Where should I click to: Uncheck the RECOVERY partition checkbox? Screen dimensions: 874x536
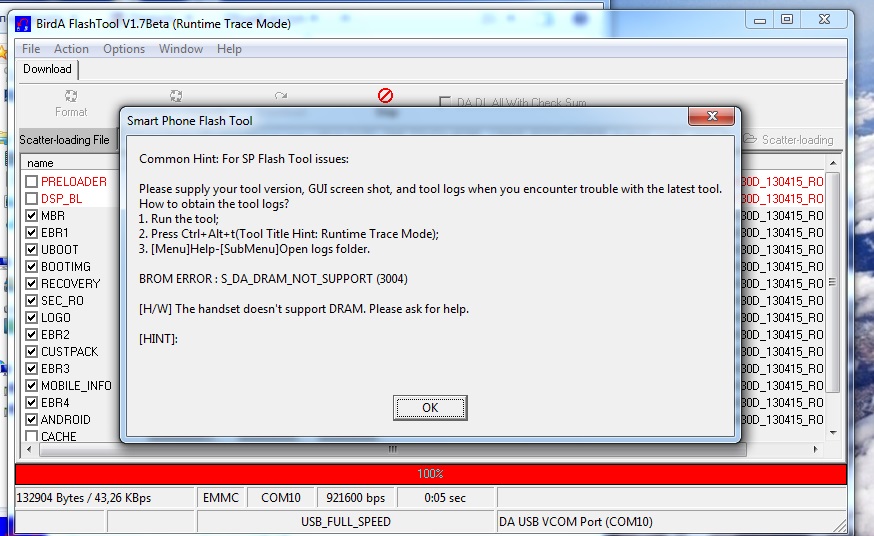pyautogui.click(x=32, y=284)
